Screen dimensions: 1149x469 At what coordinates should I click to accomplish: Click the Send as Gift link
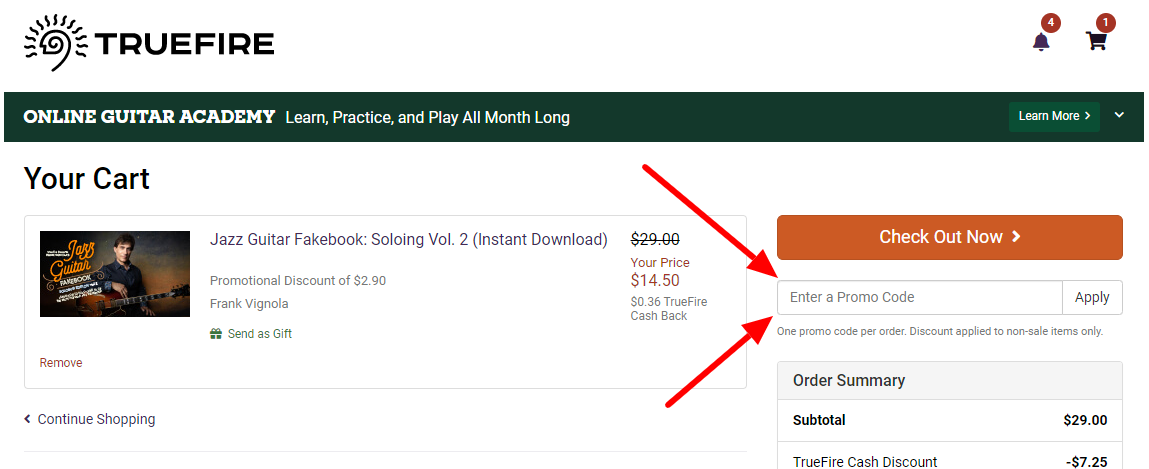259,334
